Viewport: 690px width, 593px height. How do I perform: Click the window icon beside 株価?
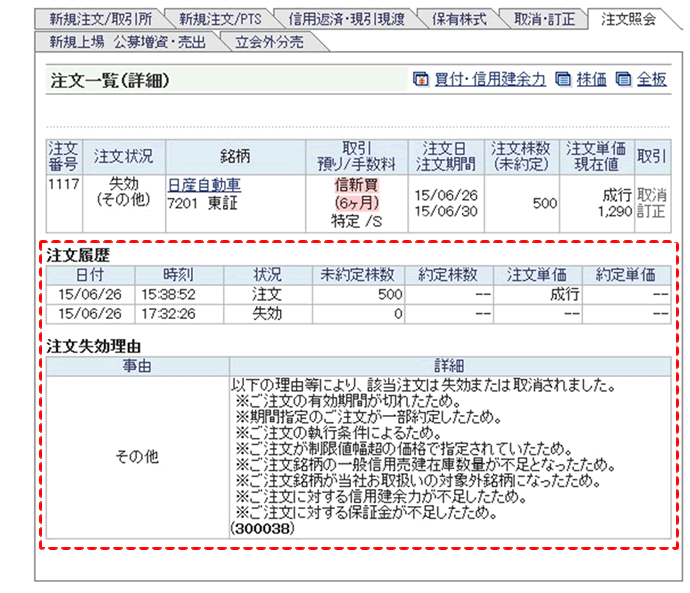pyautogui.click(x=563, y=80)
